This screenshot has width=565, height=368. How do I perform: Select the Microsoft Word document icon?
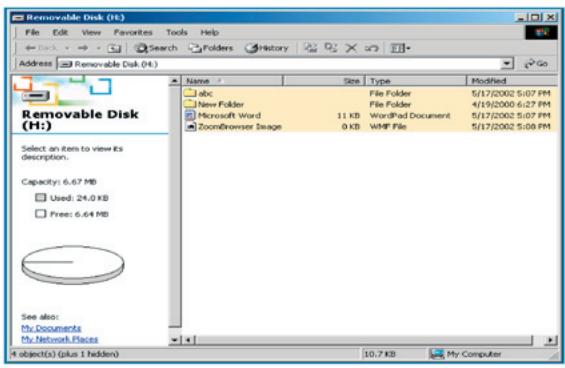point(190,115)
